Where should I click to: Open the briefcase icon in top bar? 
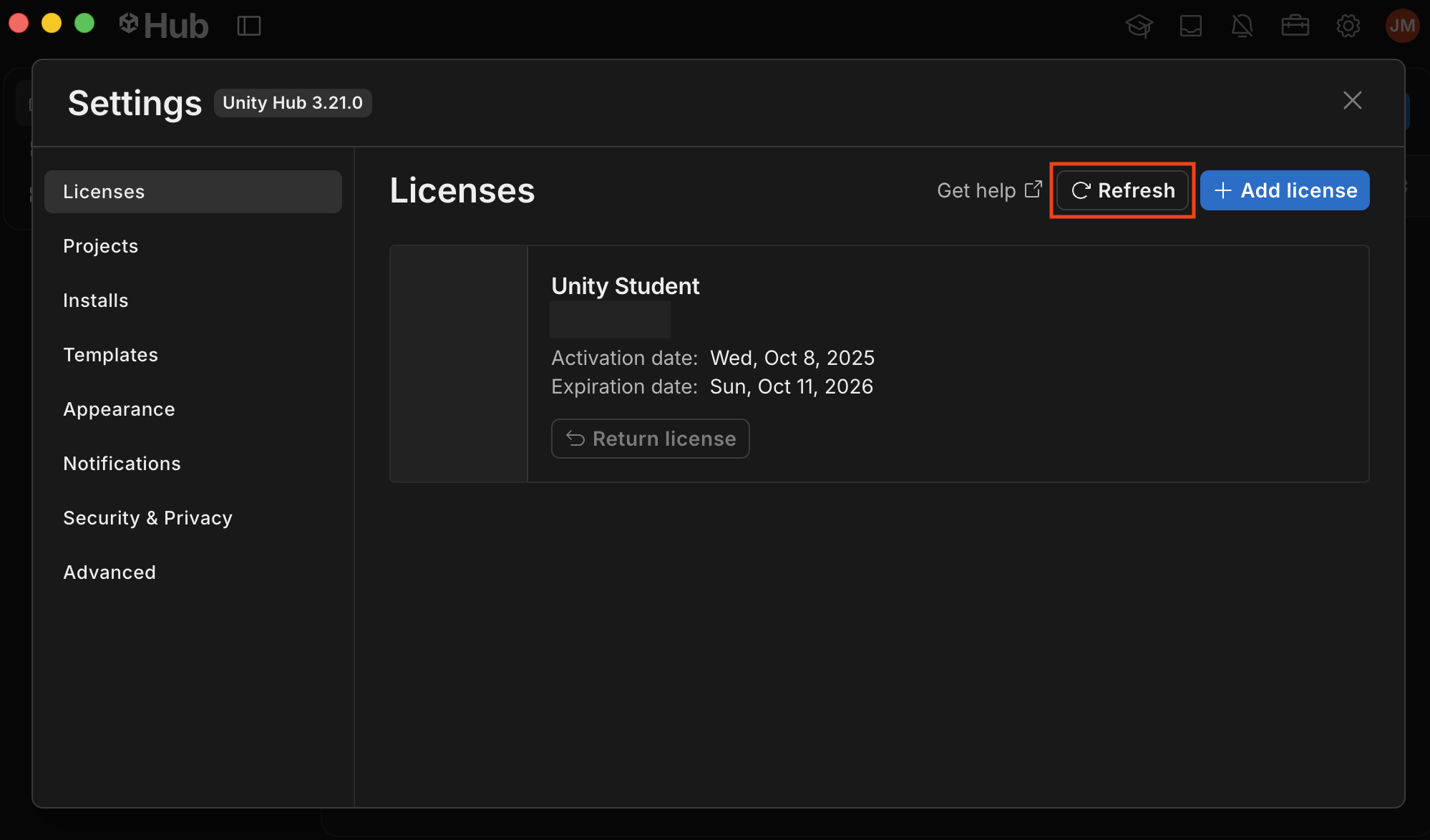[1295, 26]
